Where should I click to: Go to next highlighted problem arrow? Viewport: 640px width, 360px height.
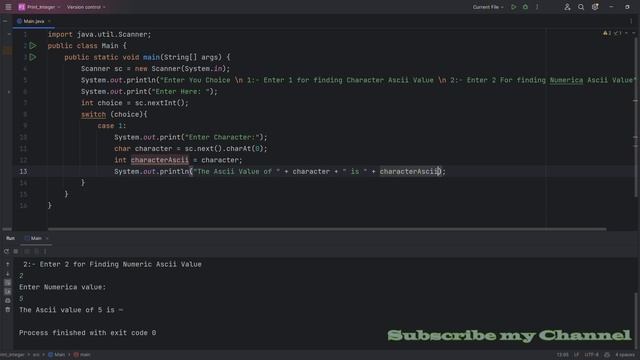point(634,33)
